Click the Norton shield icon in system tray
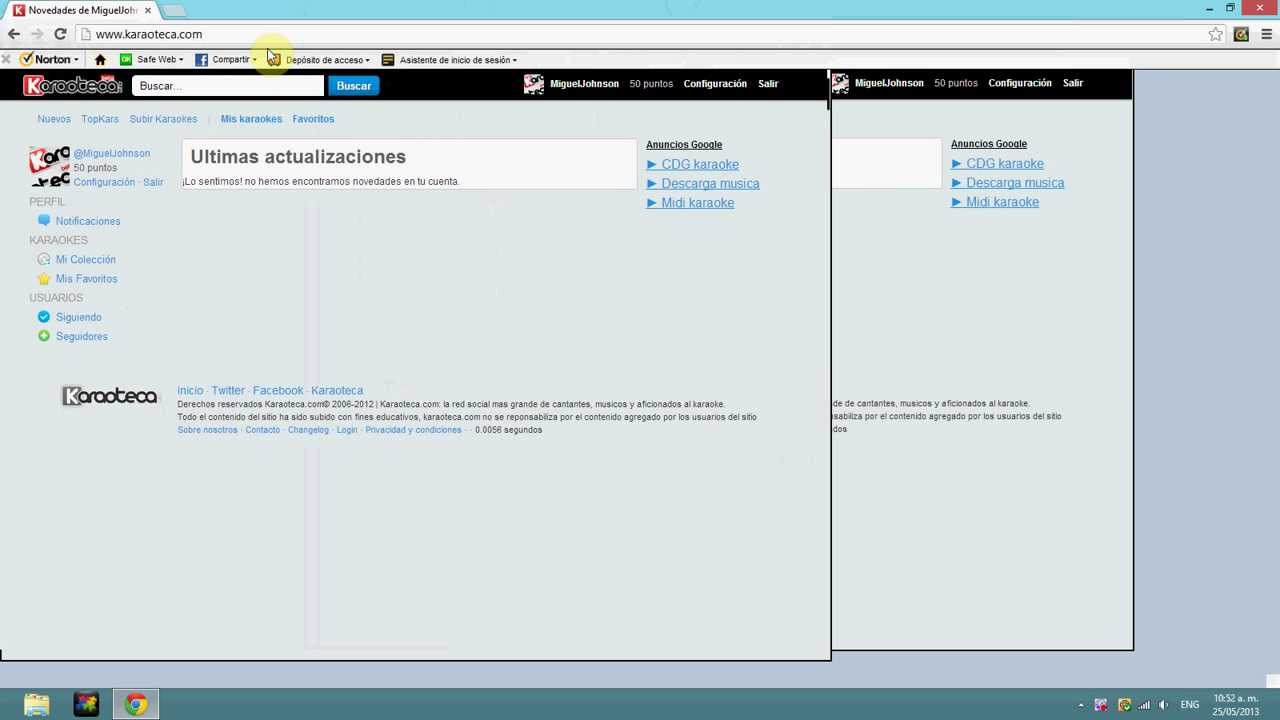 click(x=1124, y=705)
